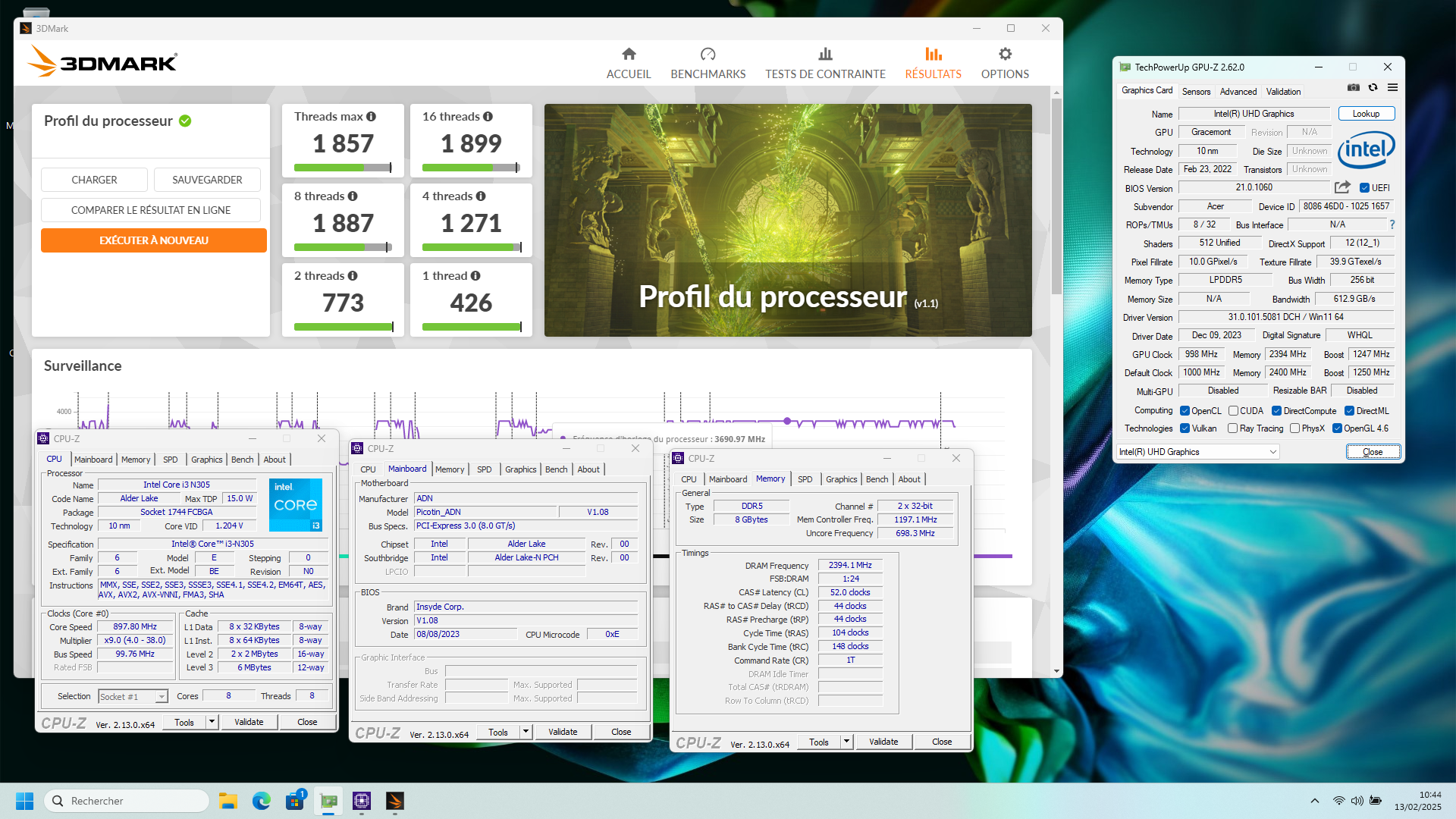Toggle the OpenCL checkbox
Screen dimensions: 1456x819
click(x=1185, y=411)
